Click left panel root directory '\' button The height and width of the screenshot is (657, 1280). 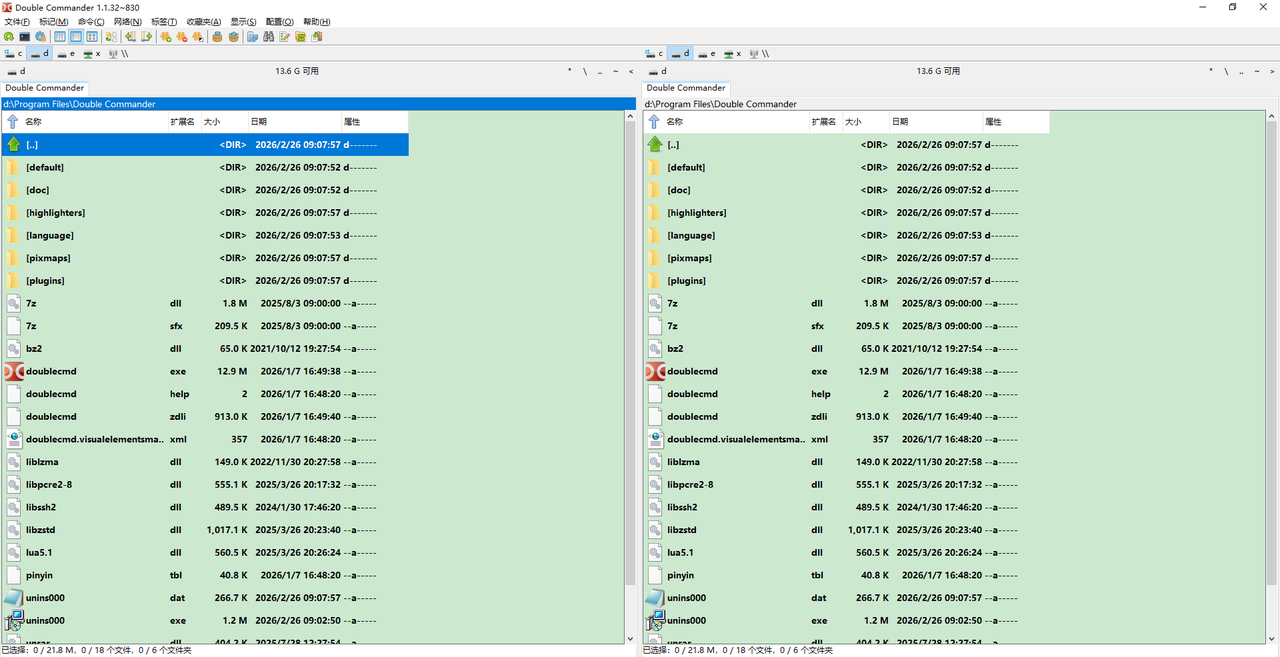pyautogui.click(x=584, y=71)
